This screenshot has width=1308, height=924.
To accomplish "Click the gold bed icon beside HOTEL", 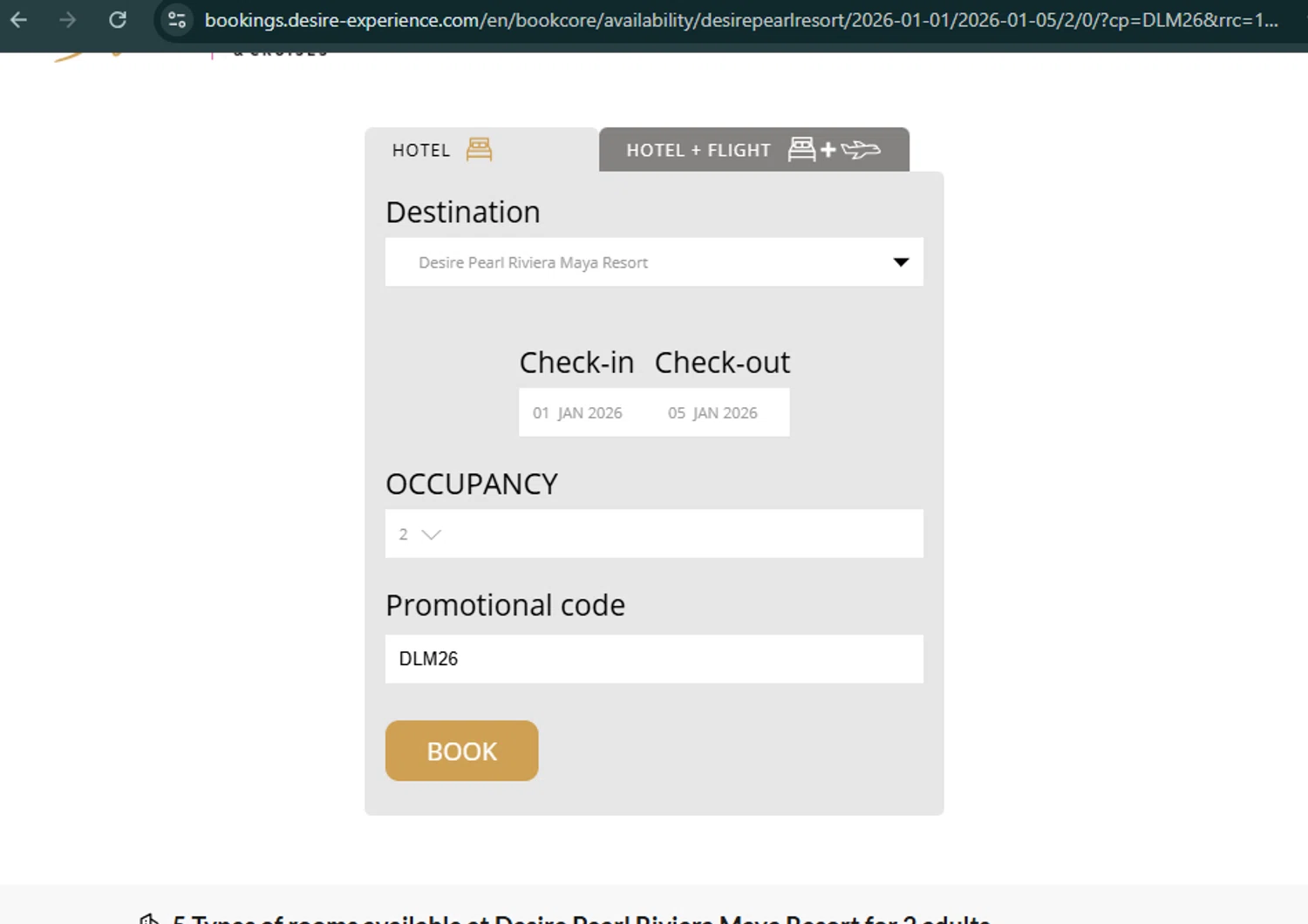I will (x=479, y=149).
